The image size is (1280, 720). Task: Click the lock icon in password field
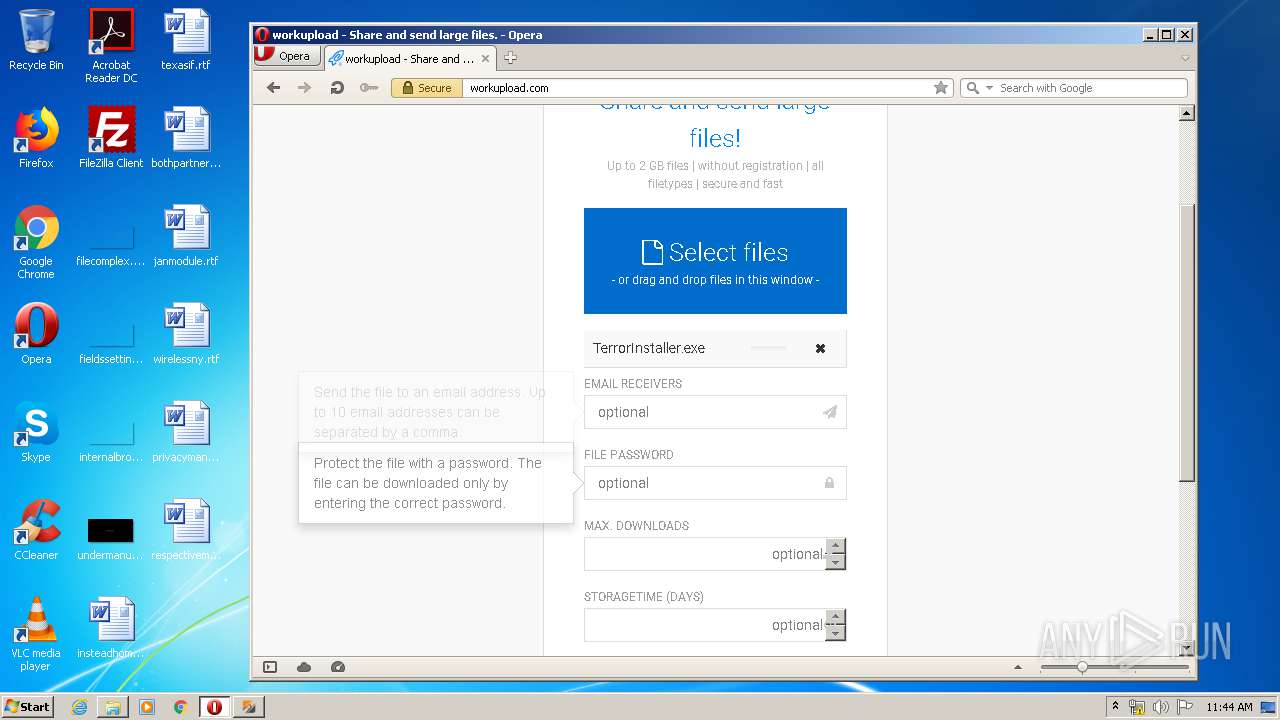click(x=829, y=483)
